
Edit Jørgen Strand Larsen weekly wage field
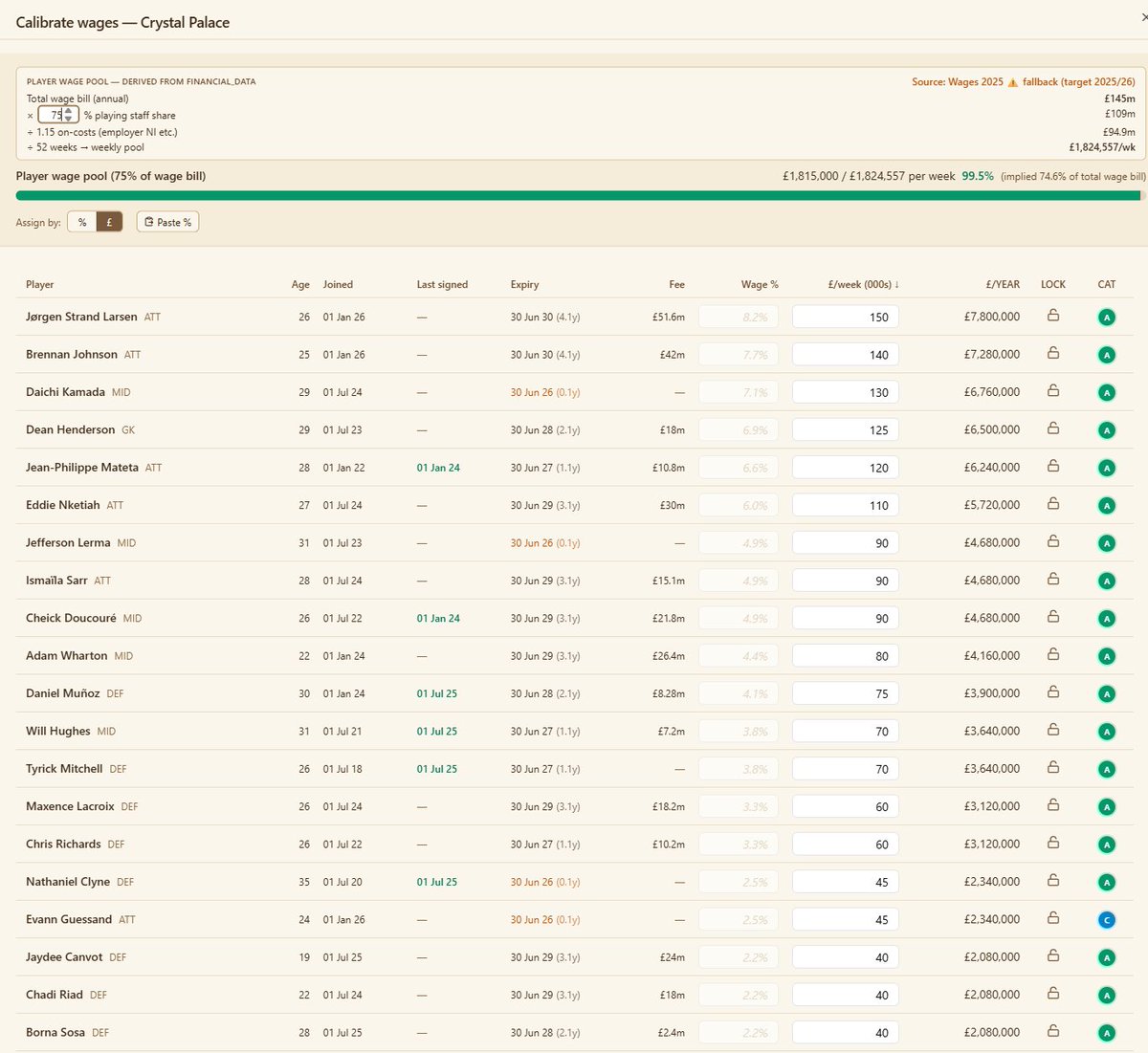(845, 317)
